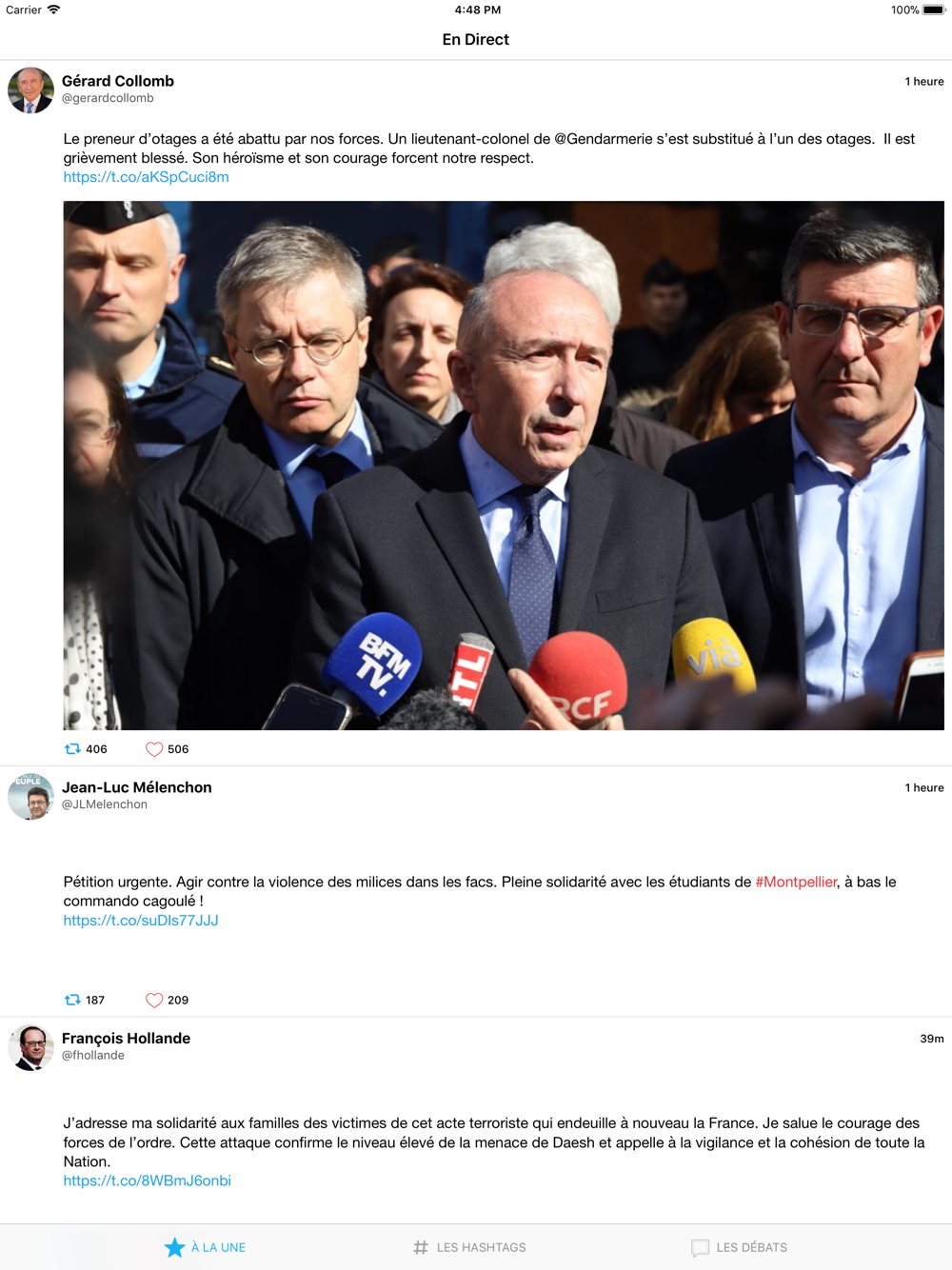Tap the retweet icon on Mélenchon's tweet
952x1270 pixels.
click(72, 1000)
